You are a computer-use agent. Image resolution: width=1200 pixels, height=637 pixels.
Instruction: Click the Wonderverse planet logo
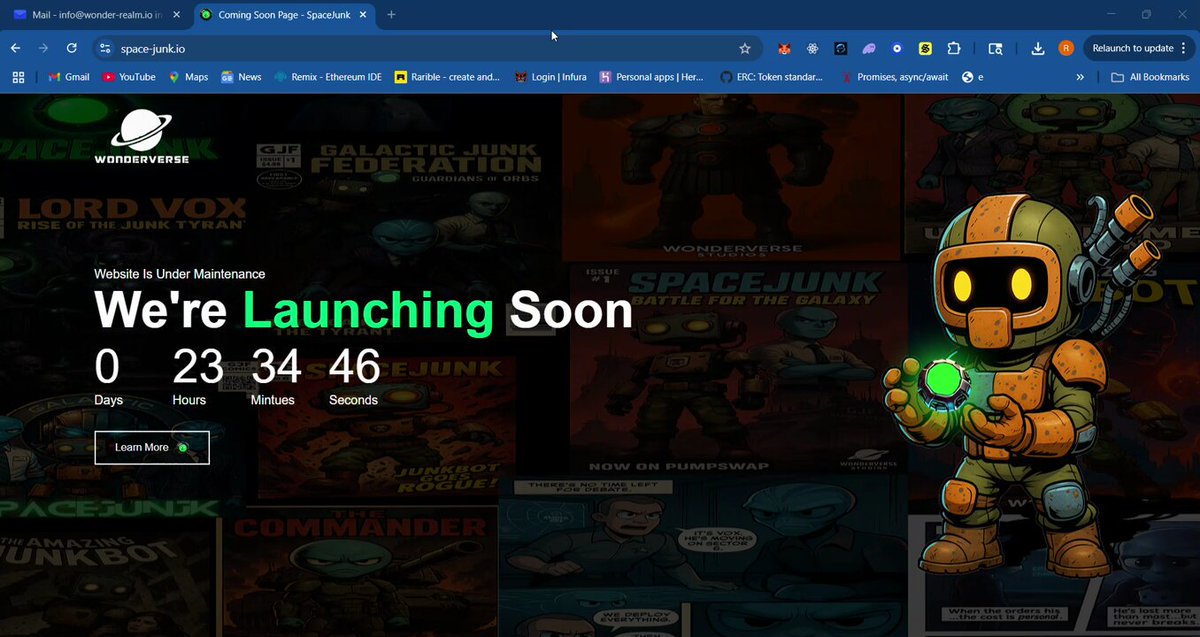[x=141, y=137]
